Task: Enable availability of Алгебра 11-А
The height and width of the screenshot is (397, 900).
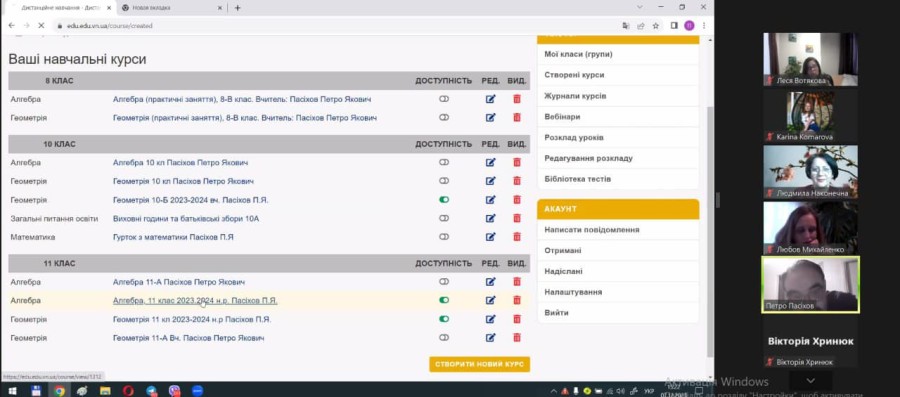Action: click(444, 282)
